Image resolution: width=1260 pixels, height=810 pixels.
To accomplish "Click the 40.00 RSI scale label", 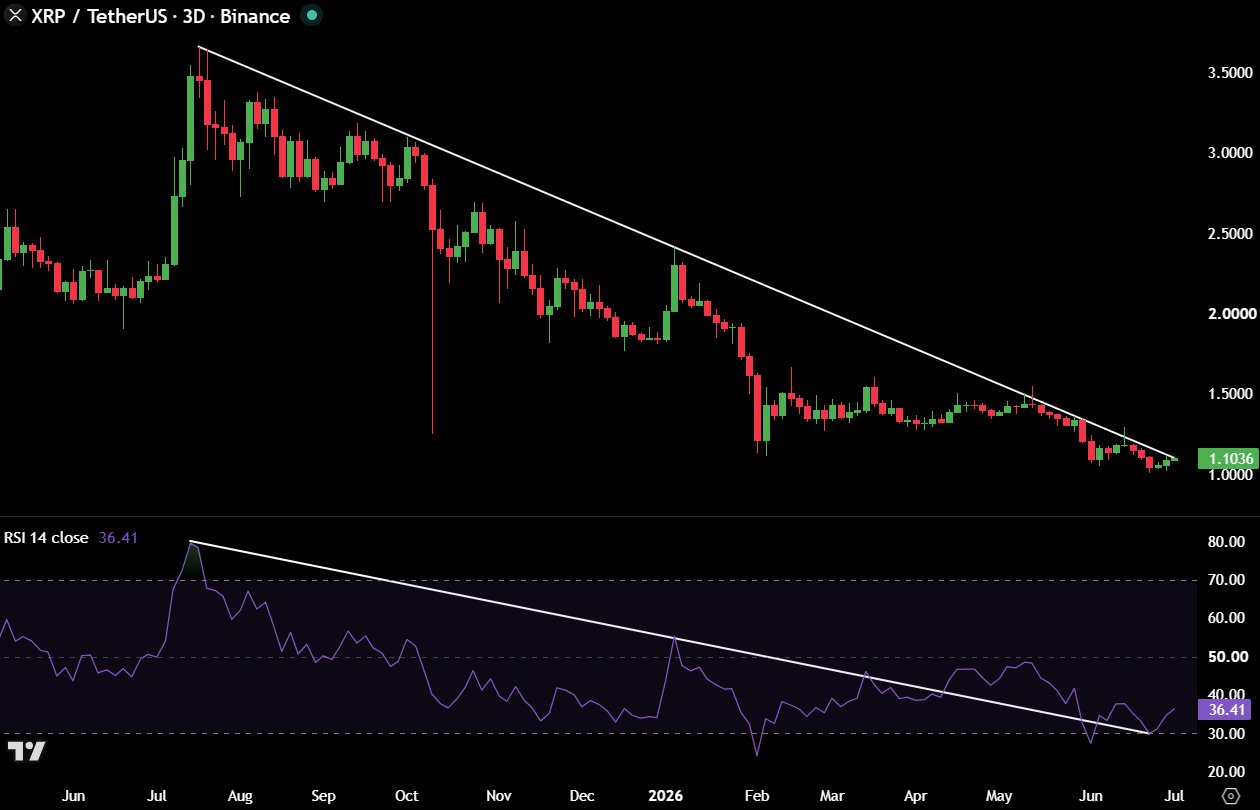I will click(1227, 695).
